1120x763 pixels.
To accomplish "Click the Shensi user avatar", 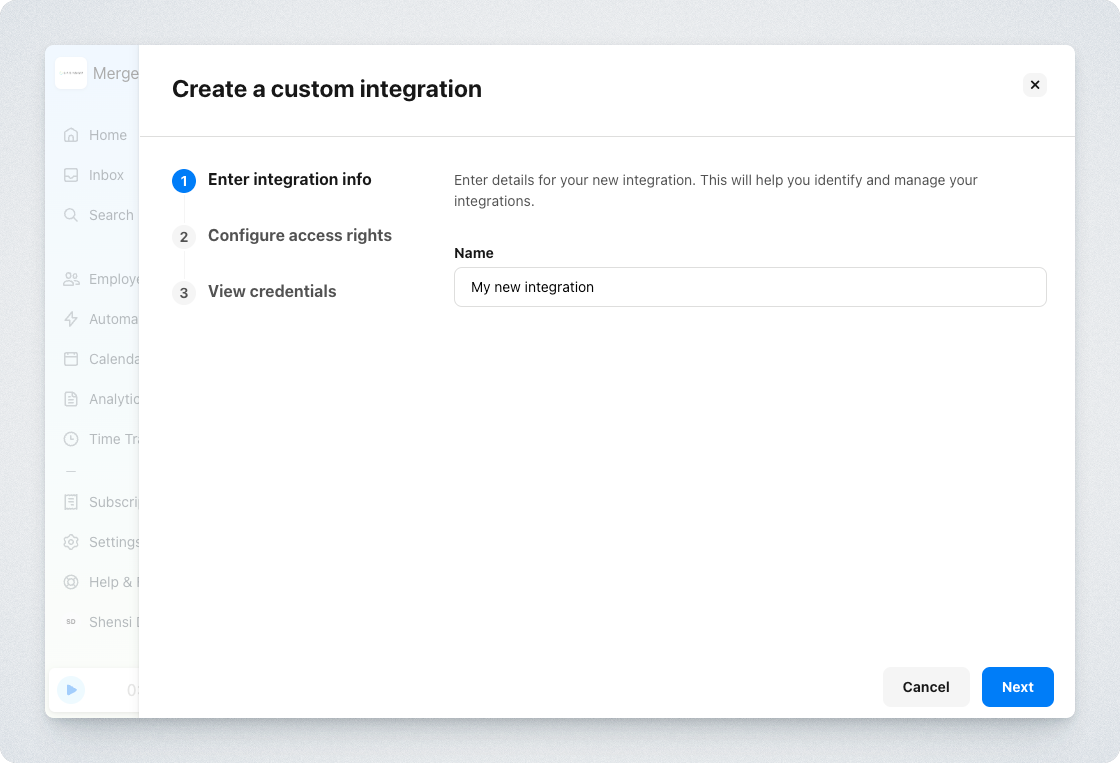I will click(x=71, y=622).
